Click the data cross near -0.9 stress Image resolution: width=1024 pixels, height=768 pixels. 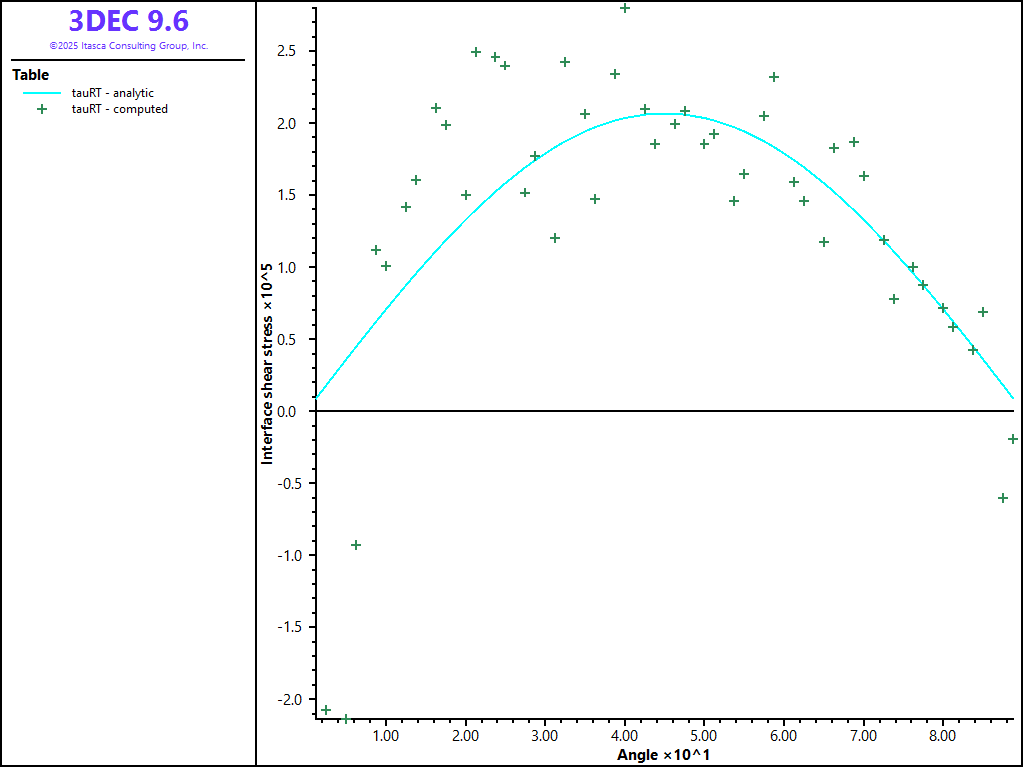pos(356,545)
